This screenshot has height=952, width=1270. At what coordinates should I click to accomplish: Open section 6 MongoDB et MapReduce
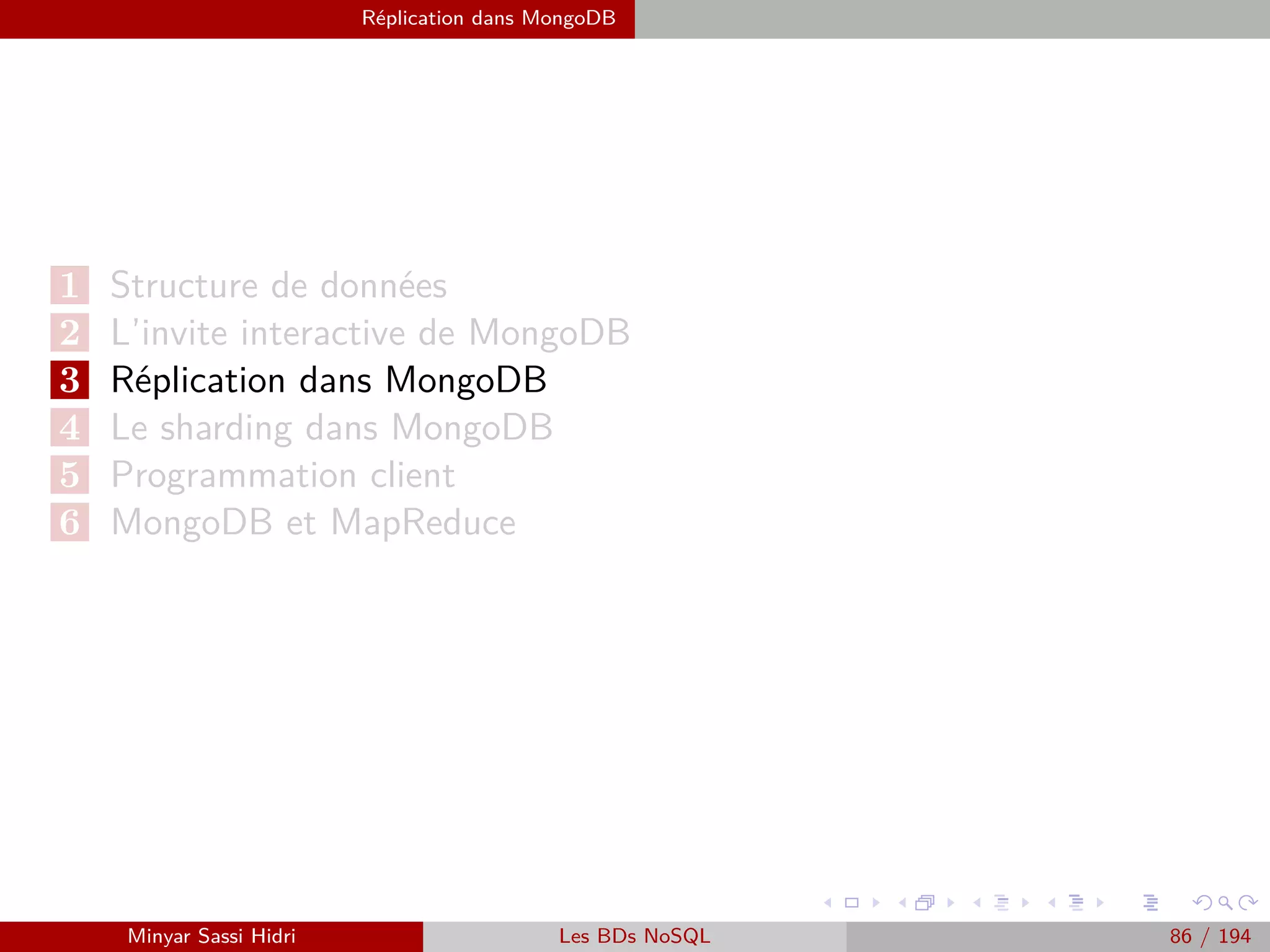pyautogui.click(x=313, y=522)
